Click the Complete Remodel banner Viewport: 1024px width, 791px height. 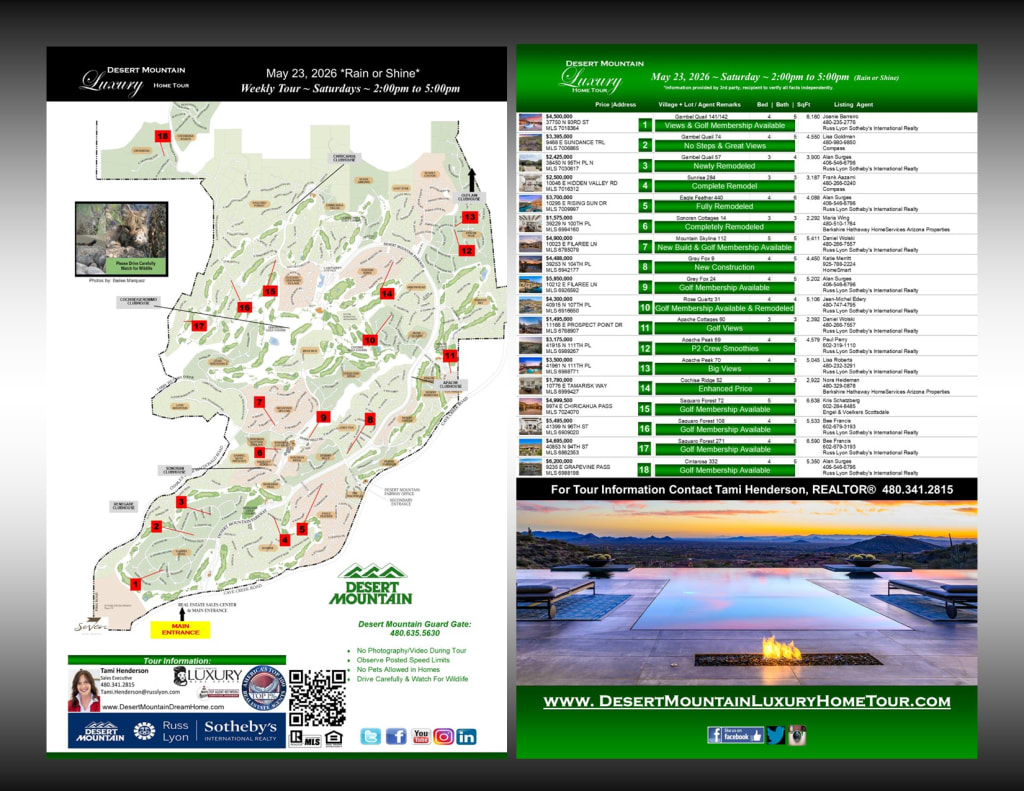(724, 186)
